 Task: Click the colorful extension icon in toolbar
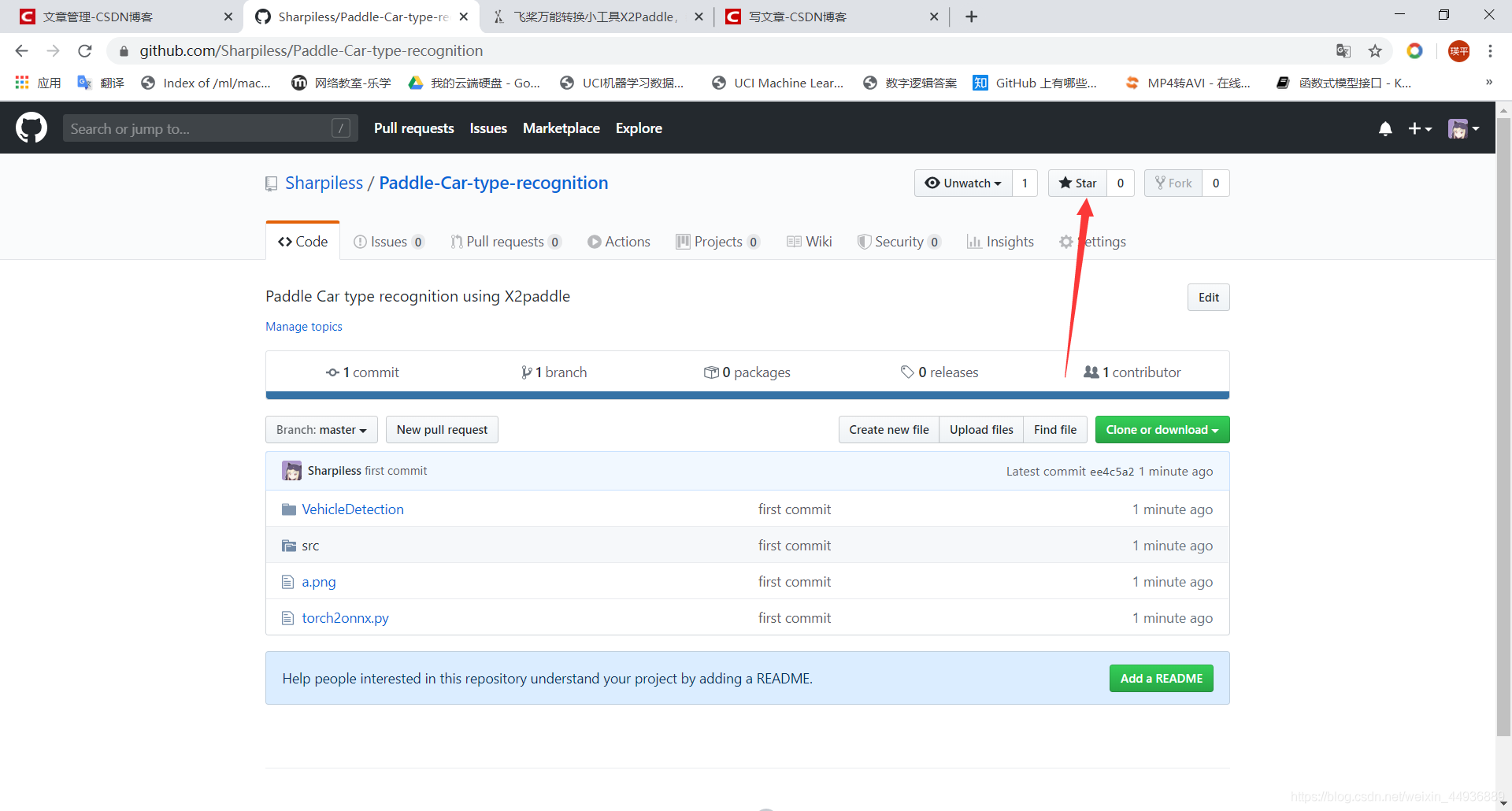coord(1415,51)
